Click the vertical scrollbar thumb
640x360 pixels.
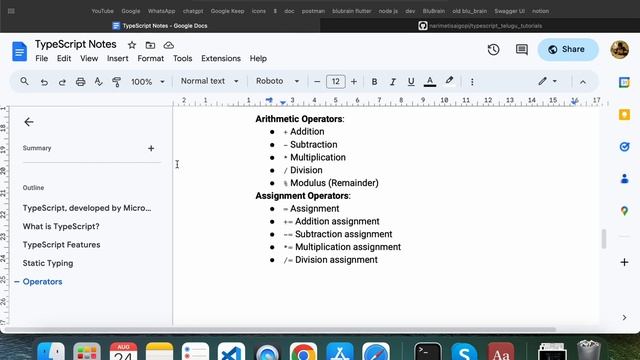604,239
